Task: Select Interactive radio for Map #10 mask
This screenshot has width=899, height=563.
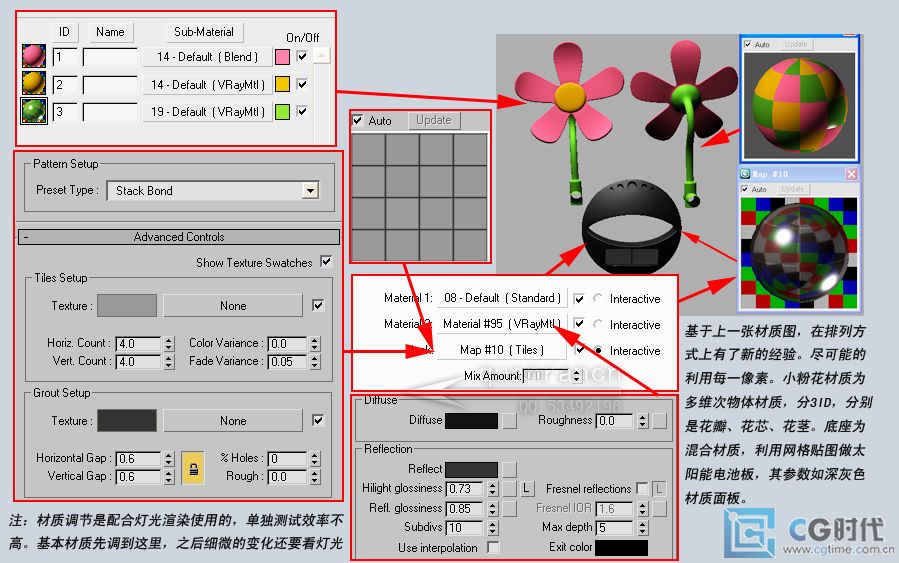Action: (x=598, y=350)
